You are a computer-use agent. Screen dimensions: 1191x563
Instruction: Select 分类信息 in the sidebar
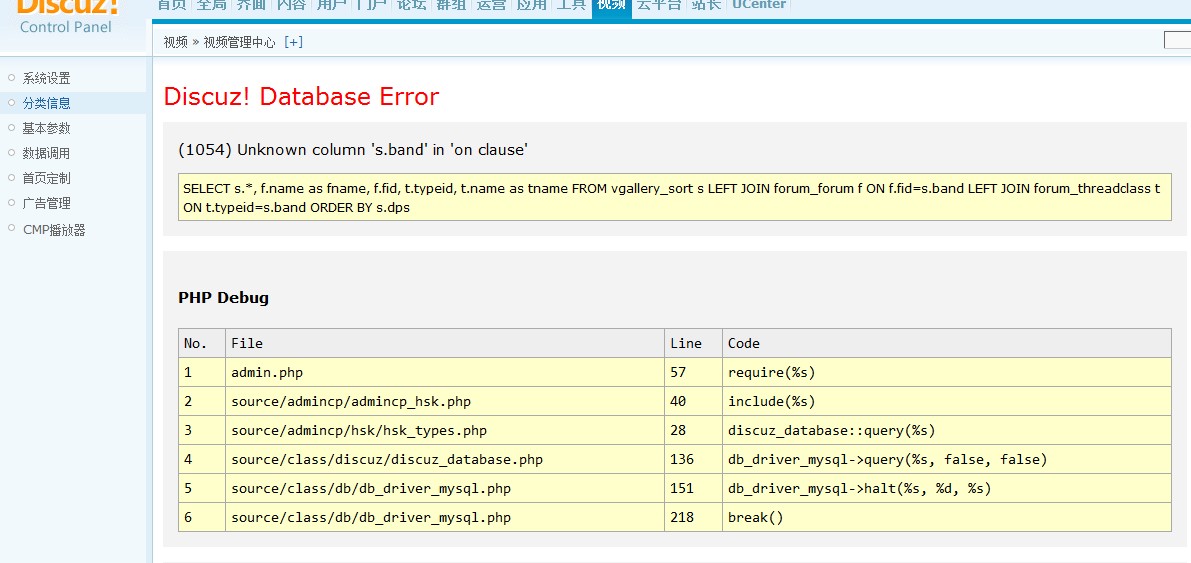point(46,103)
